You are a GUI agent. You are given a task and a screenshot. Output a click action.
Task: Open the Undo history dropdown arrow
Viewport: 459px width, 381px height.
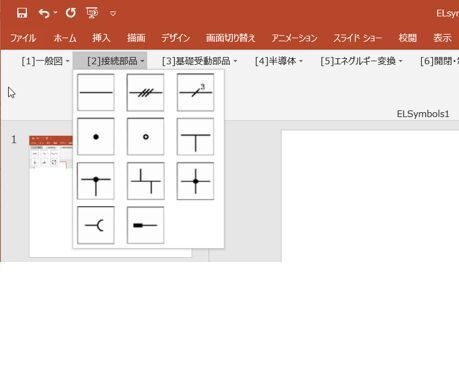[55, 13]
